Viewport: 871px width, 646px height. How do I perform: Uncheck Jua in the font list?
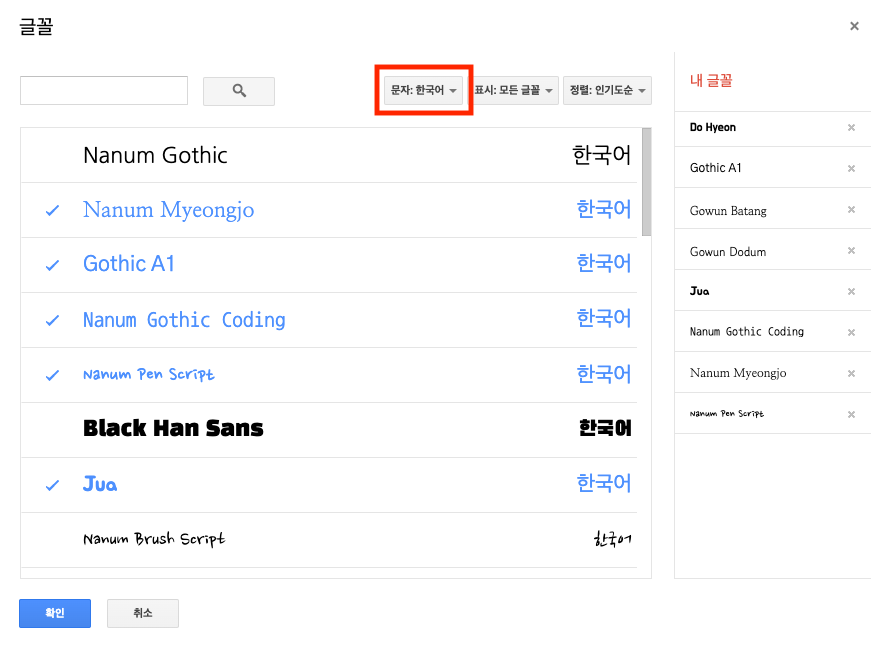pos(52,485)
